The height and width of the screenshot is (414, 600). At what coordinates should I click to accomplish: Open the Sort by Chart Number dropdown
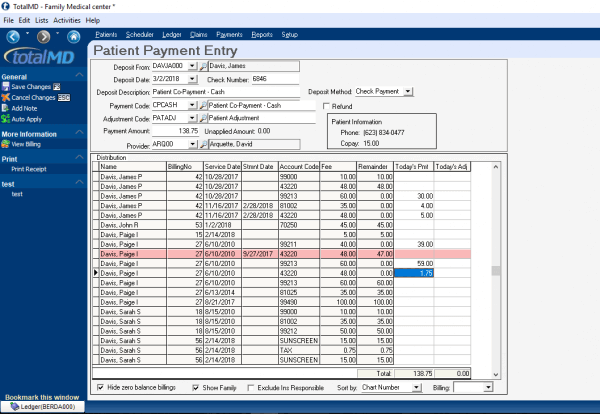pyautogui.click(x=417, y=388)
